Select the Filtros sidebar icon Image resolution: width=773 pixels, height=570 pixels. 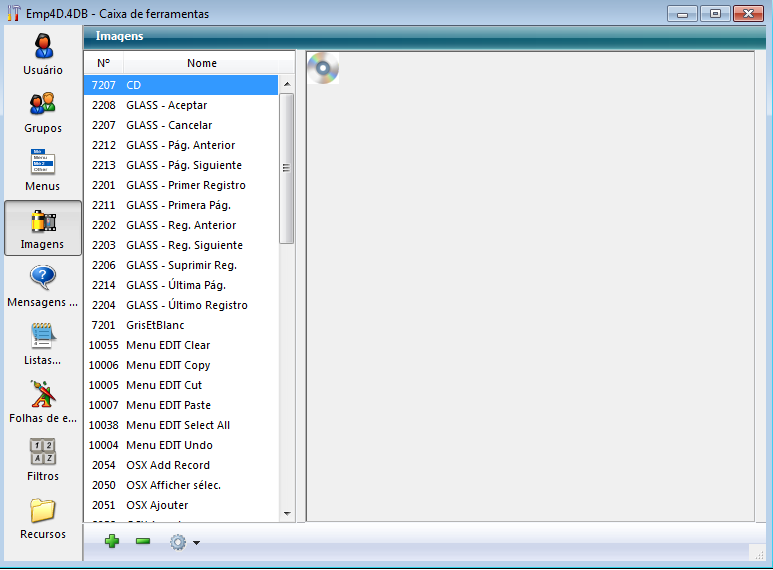[x=43, y=453]
